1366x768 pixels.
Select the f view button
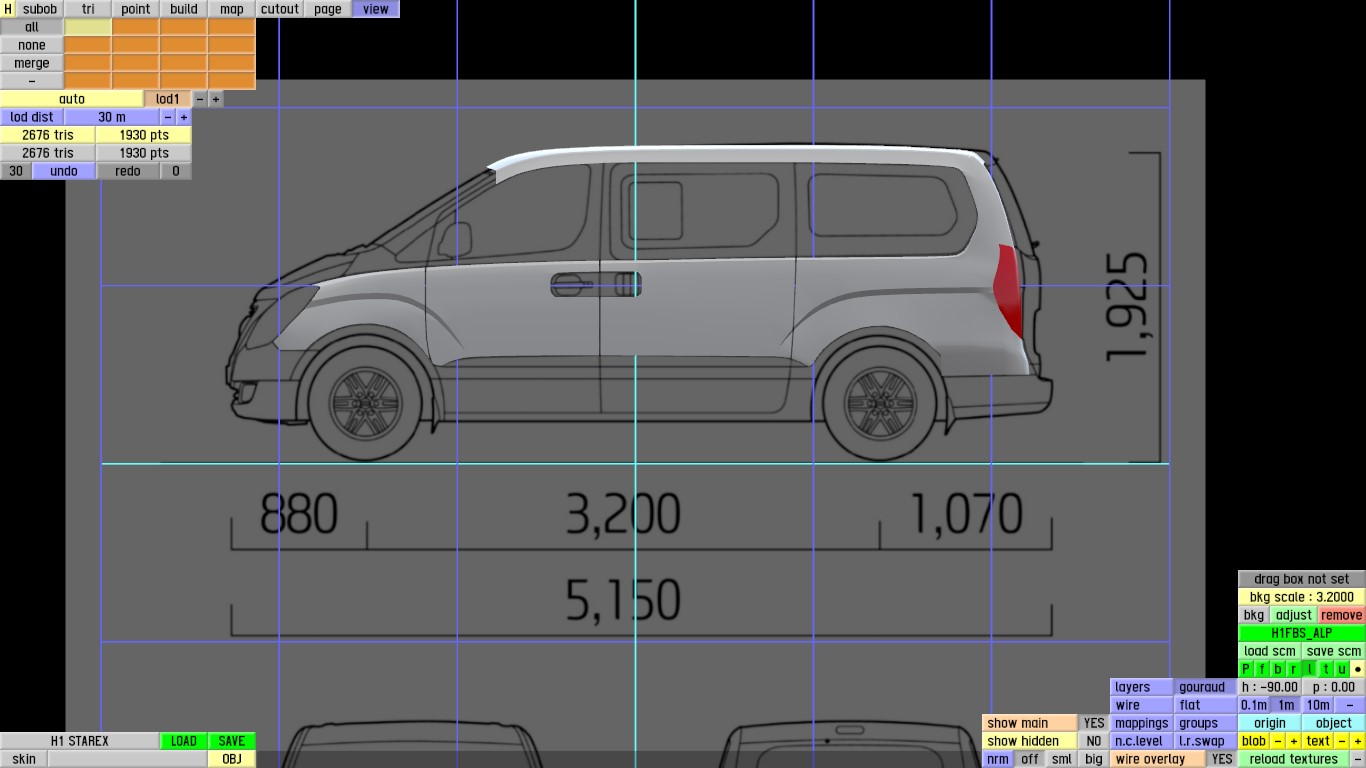point(1262,669)
